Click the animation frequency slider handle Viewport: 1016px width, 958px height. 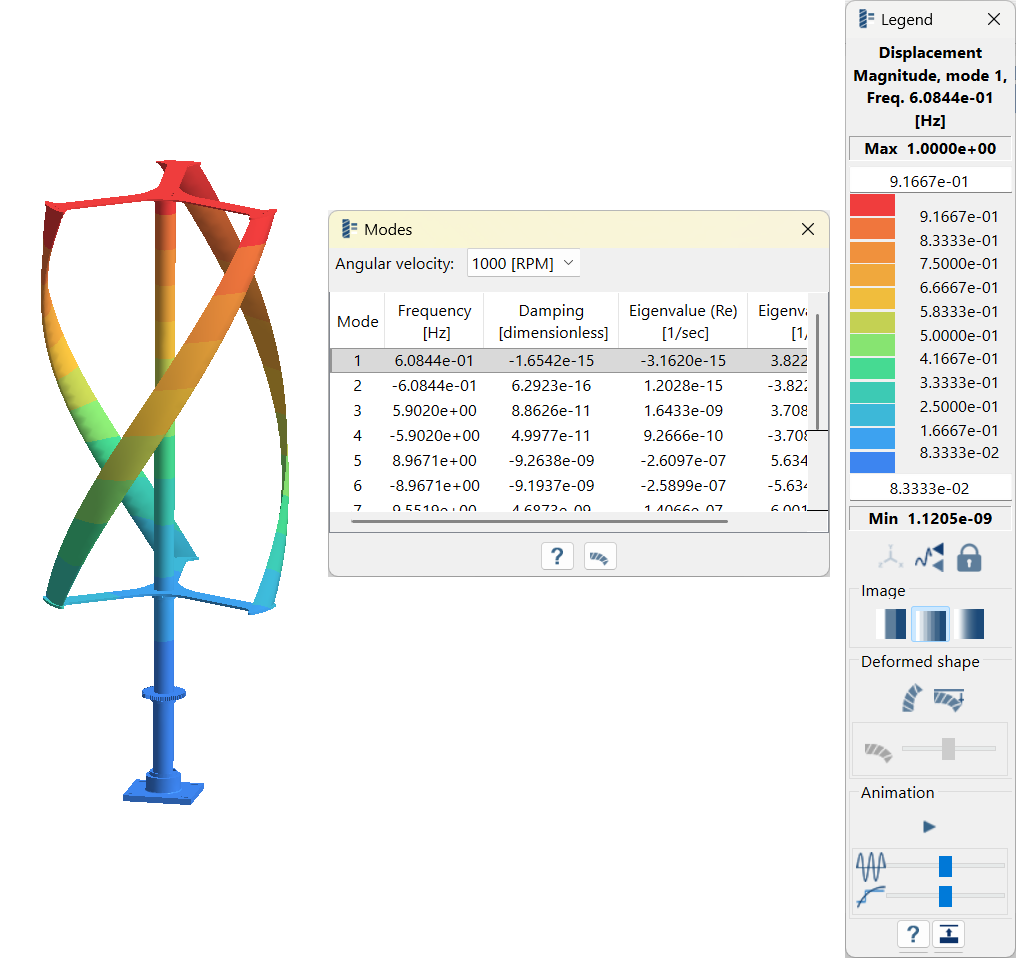(x=945, y=866)
